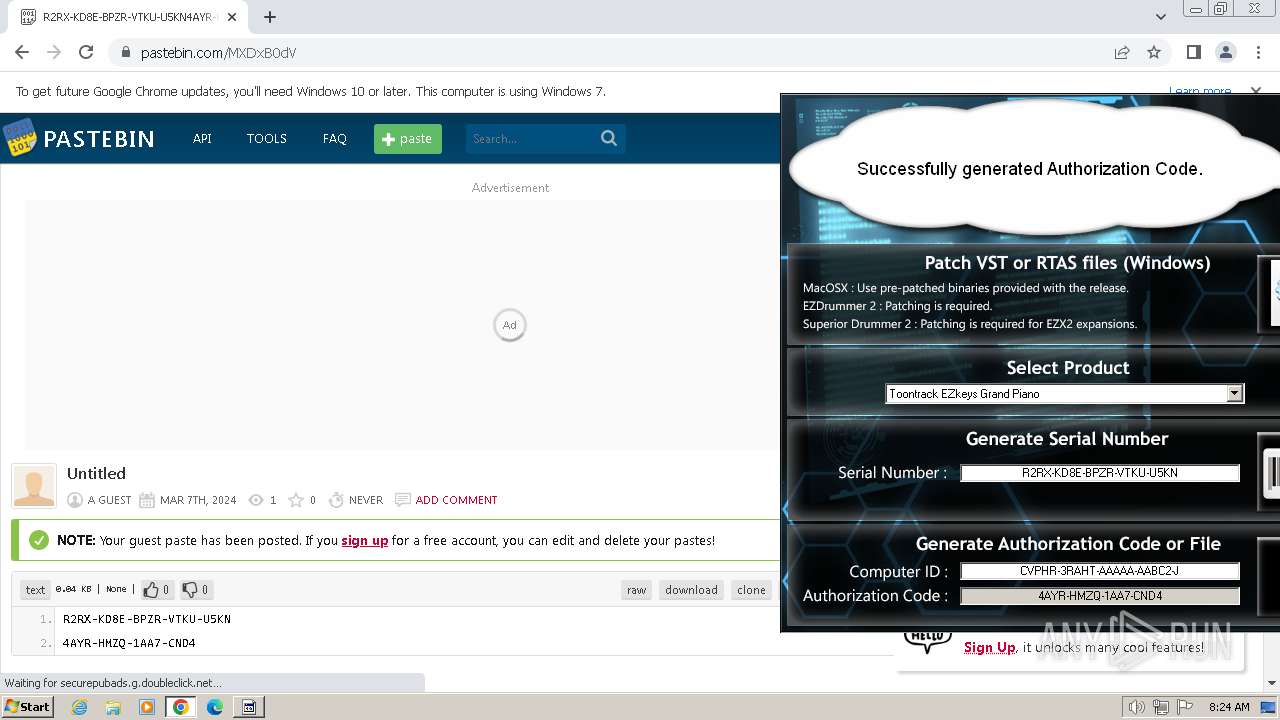Open the FAQ menu item

coord(334,139)
